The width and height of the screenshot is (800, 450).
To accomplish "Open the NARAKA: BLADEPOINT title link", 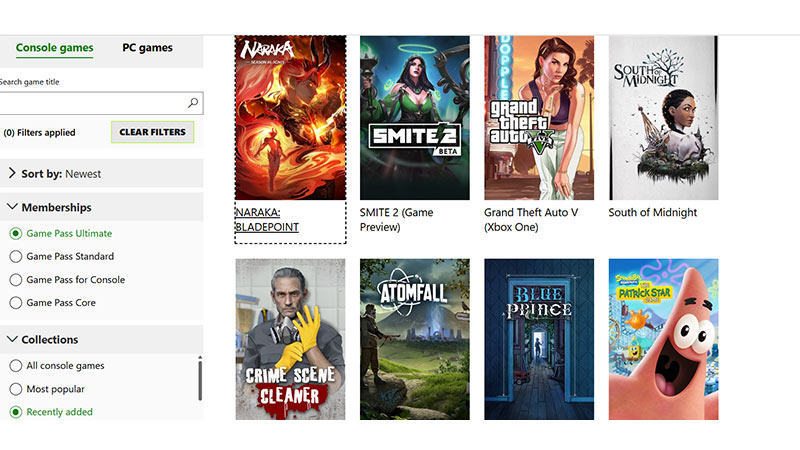I will coord(267,219).
